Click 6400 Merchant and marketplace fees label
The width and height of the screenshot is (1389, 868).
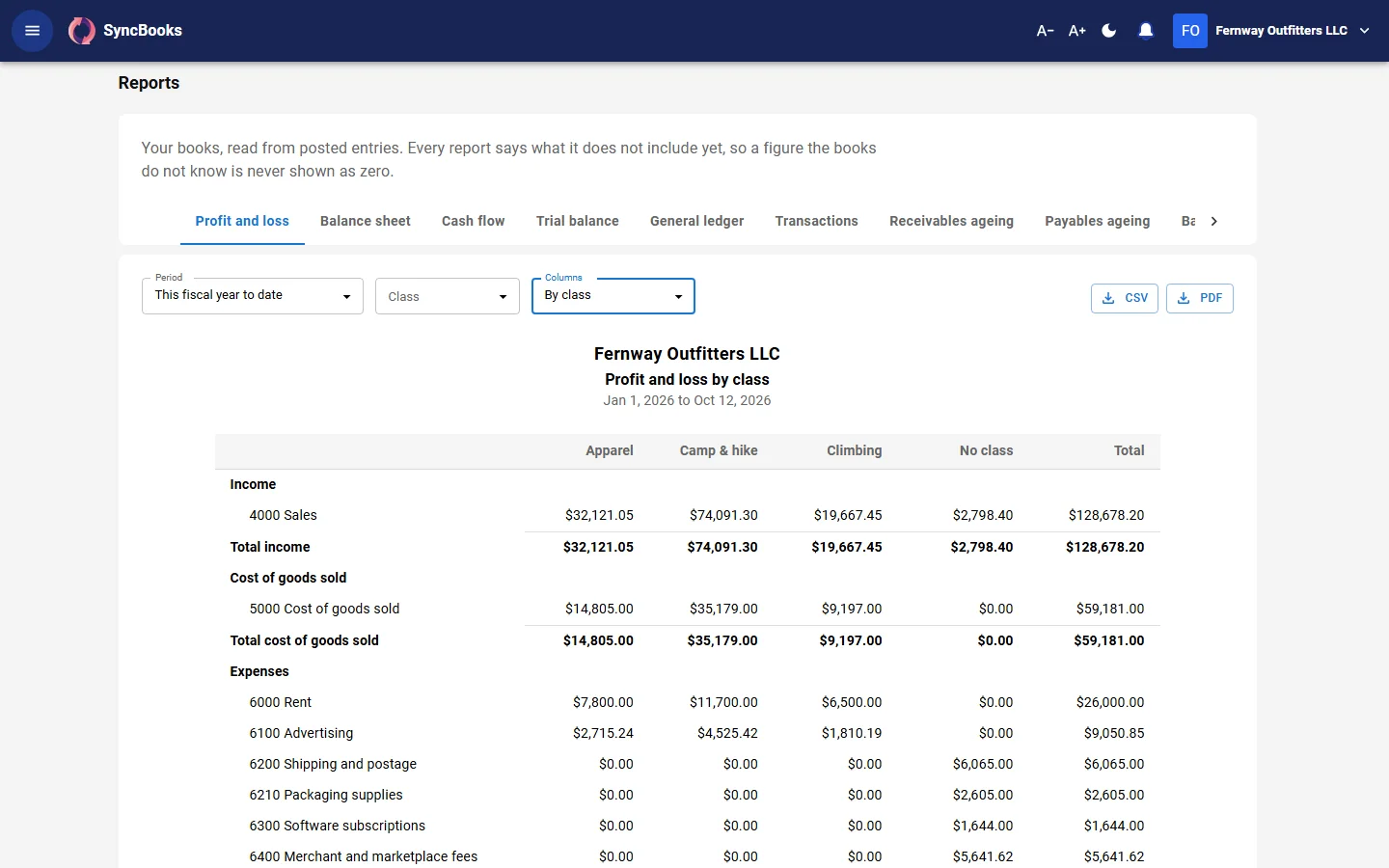[364, 856]
